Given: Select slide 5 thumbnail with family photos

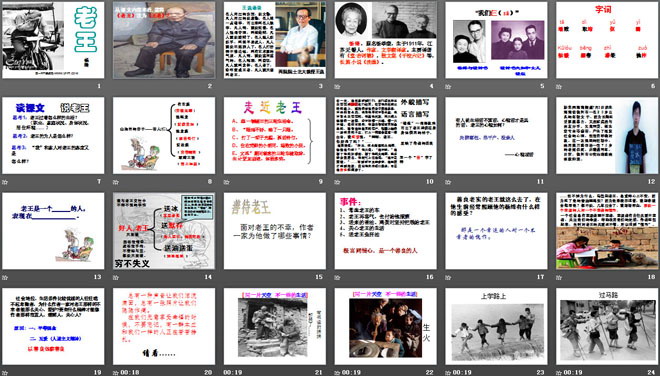Looking at the screenshot, I should click(496, 40).
